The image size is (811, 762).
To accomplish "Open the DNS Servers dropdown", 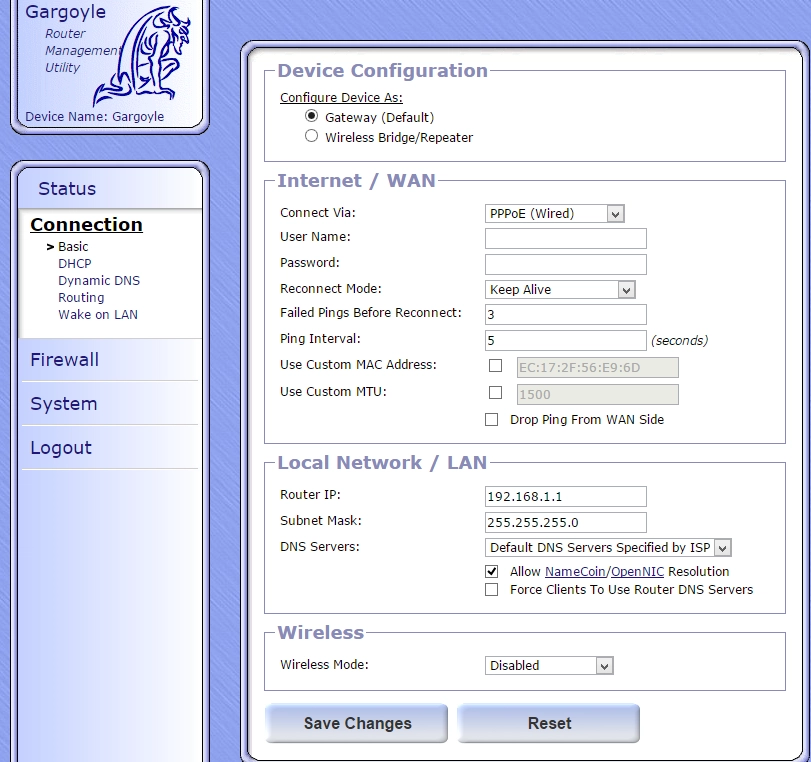I will click(x=608, y=547).
